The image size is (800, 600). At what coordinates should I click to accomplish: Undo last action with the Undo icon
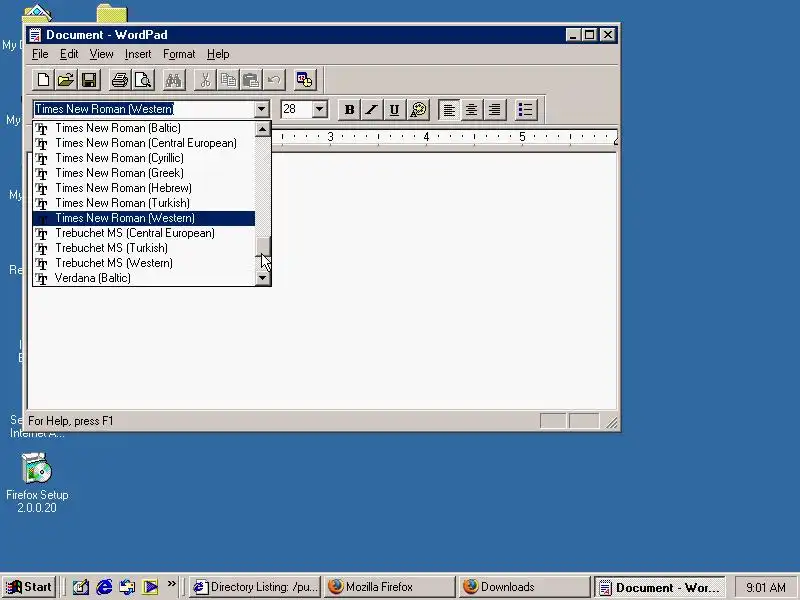coord(274,80)
